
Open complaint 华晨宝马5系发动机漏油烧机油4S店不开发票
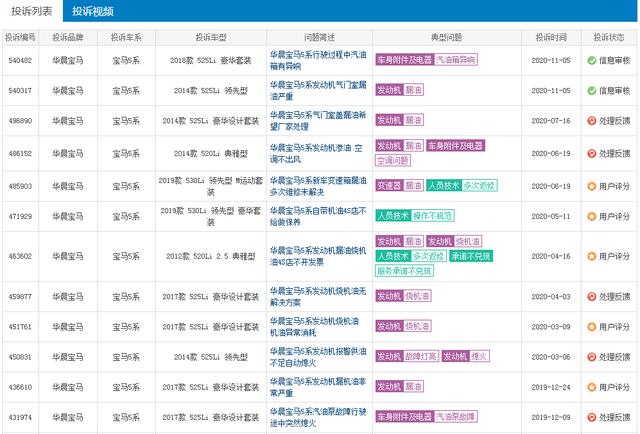[318, 256]
